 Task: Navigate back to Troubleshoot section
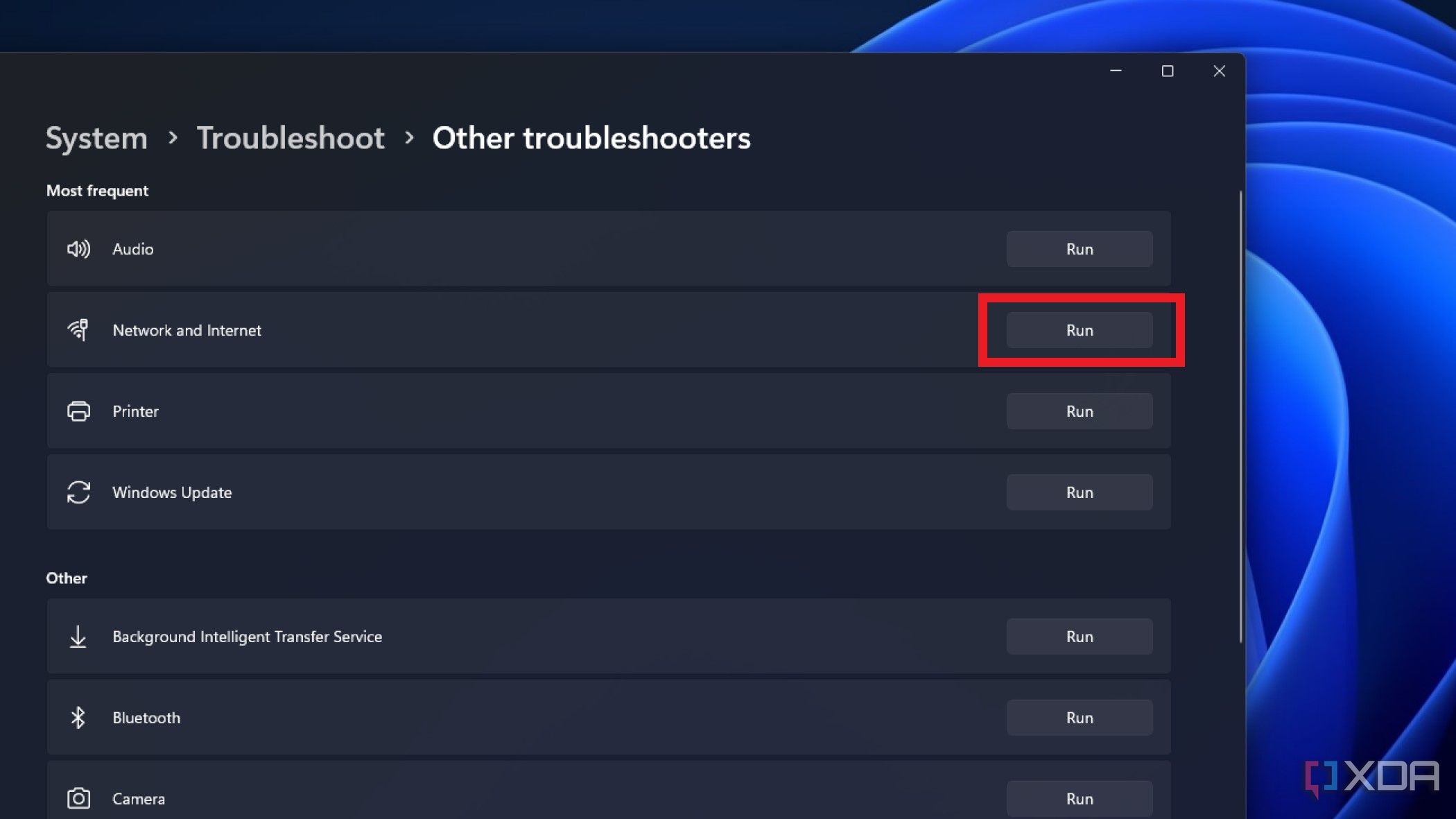point(290,137)
